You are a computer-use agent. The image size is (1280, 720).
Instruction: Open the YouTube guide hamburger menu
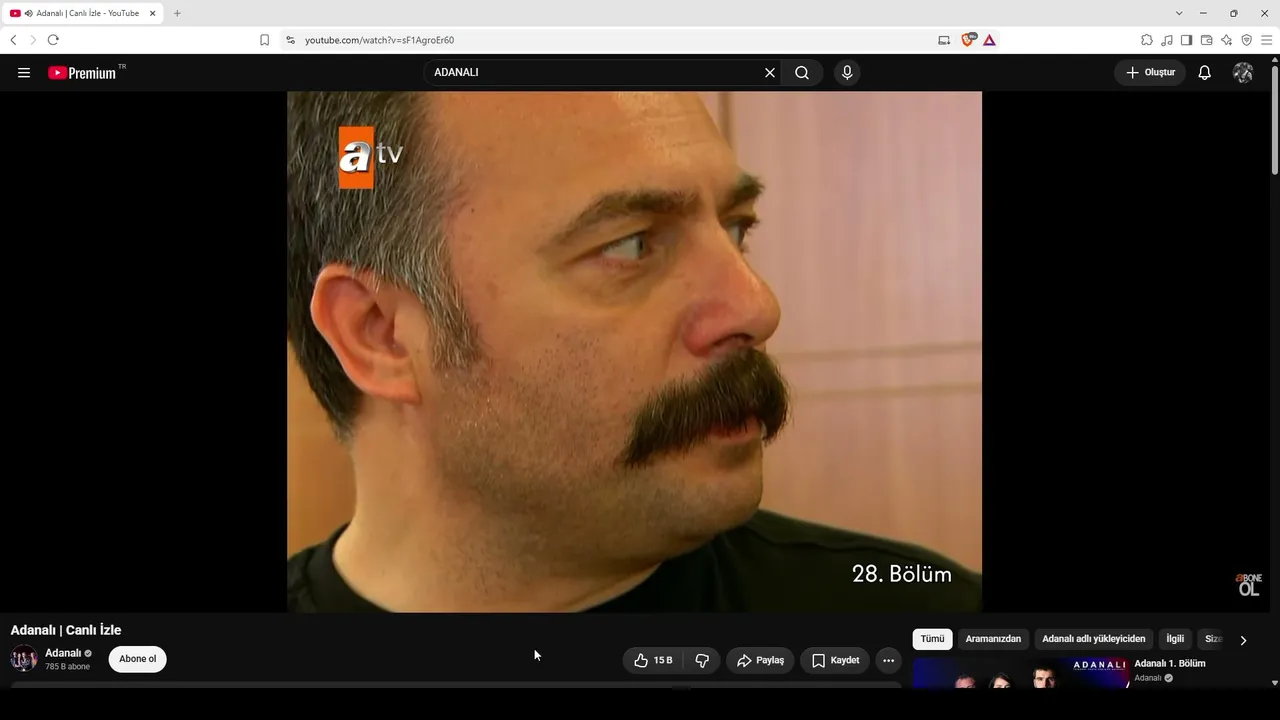(x=24, y=73)
